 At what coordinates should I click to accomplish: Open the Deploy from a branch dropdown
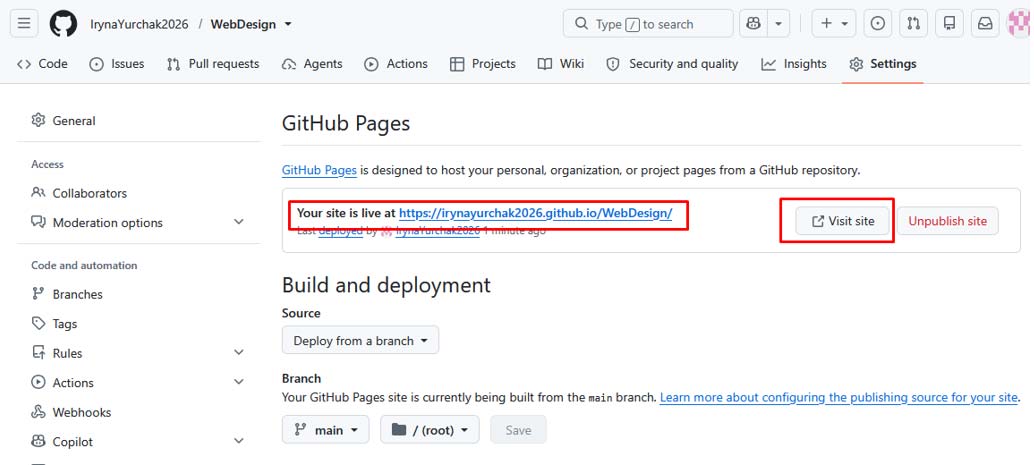click(x=360, y=340)
